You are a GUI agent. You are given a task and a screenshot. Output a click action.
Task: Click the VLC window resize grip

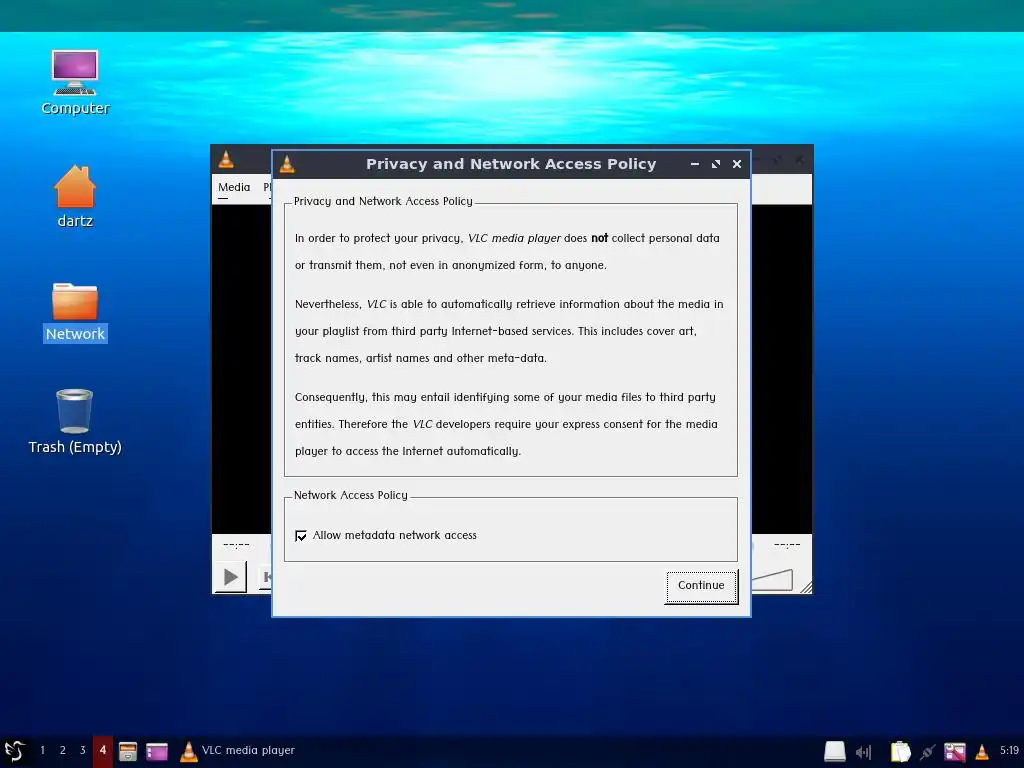coord(807,587)
